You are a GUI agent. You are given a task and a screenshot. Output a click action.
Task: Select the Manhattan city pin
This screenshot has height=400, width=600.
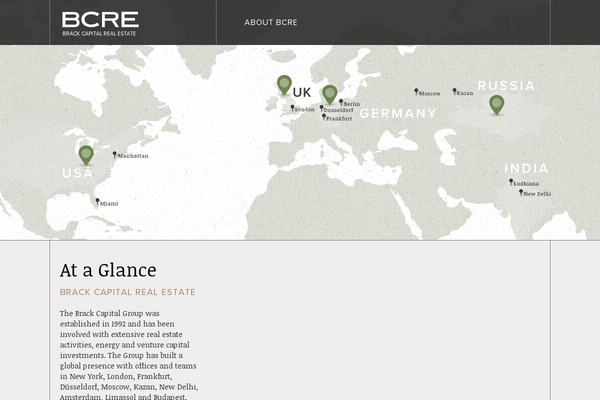[x=114, y=155]
